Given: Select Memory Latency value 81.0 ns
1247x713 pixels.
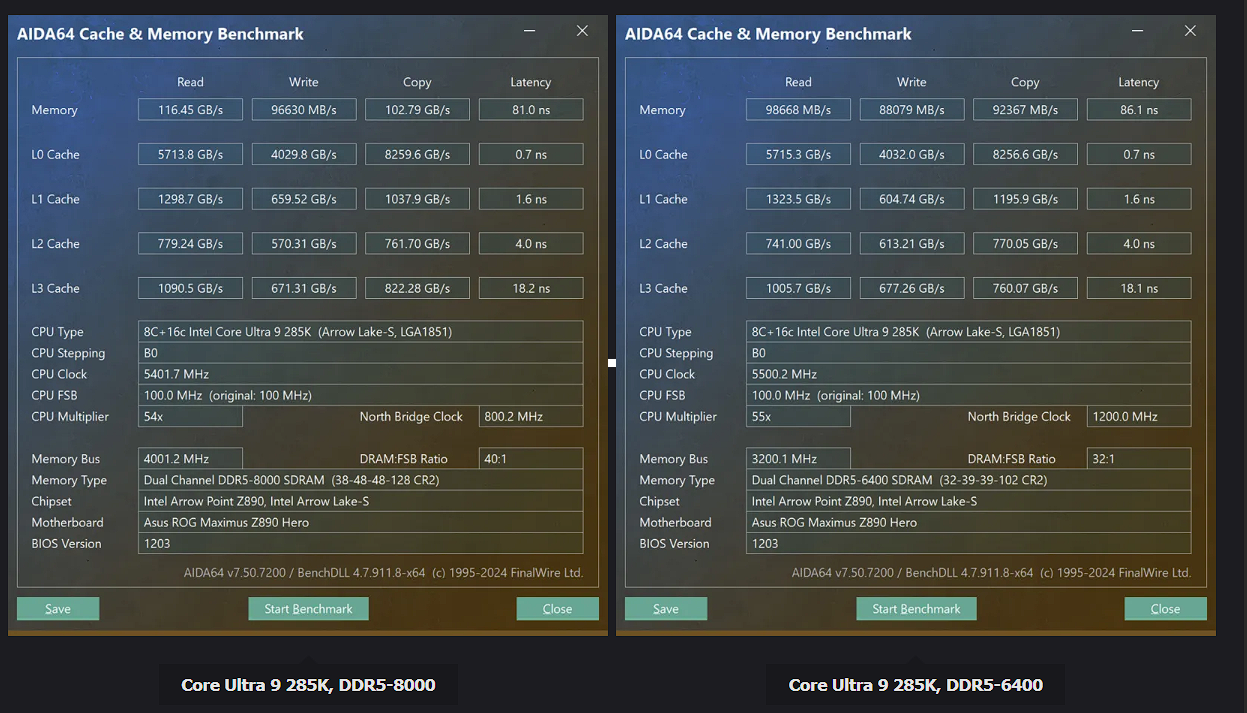Looking at the screenshot, I should [x=531, y=110].
